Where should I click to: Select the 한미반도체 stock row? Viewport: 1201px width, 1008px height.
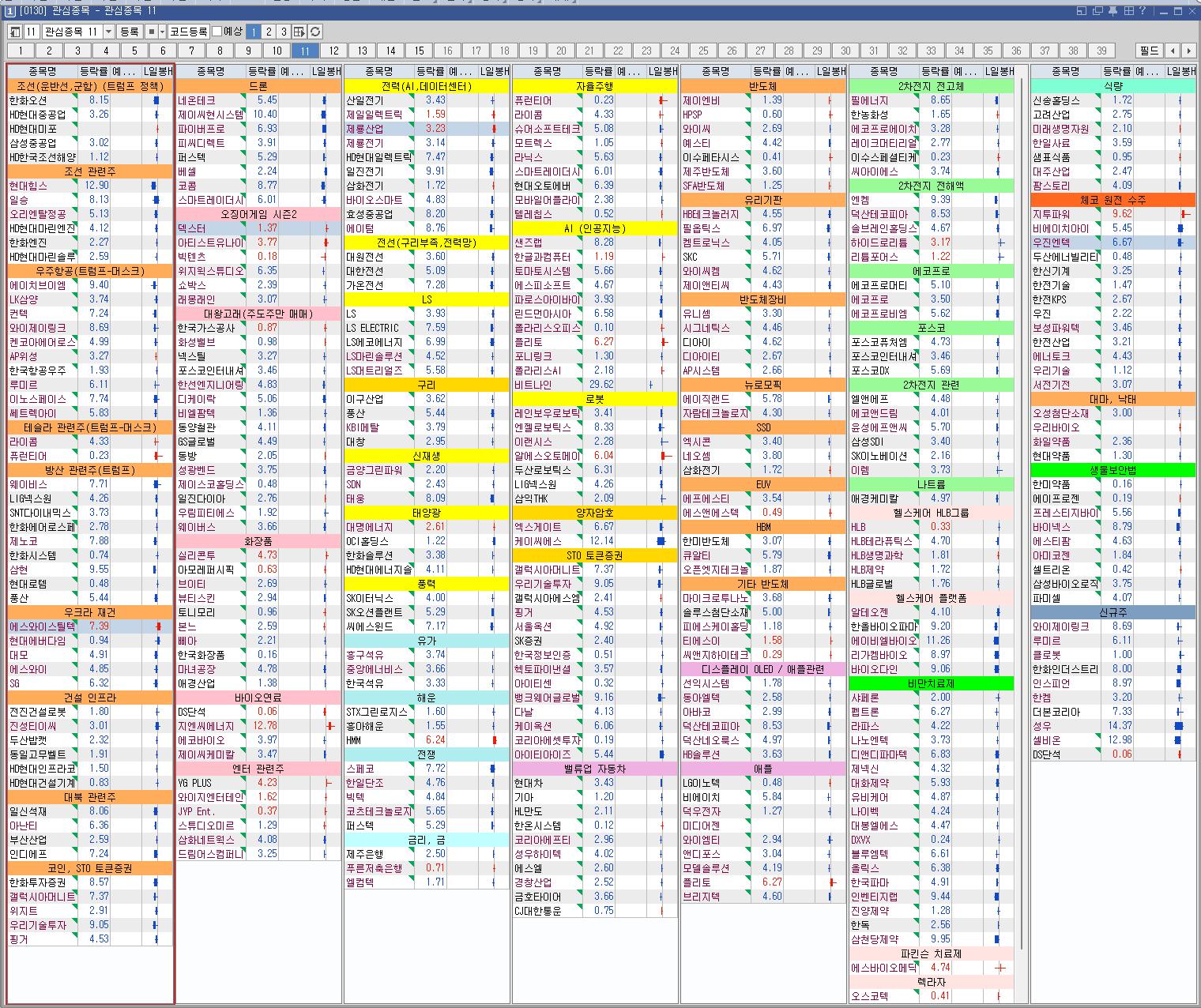[763, 541]
